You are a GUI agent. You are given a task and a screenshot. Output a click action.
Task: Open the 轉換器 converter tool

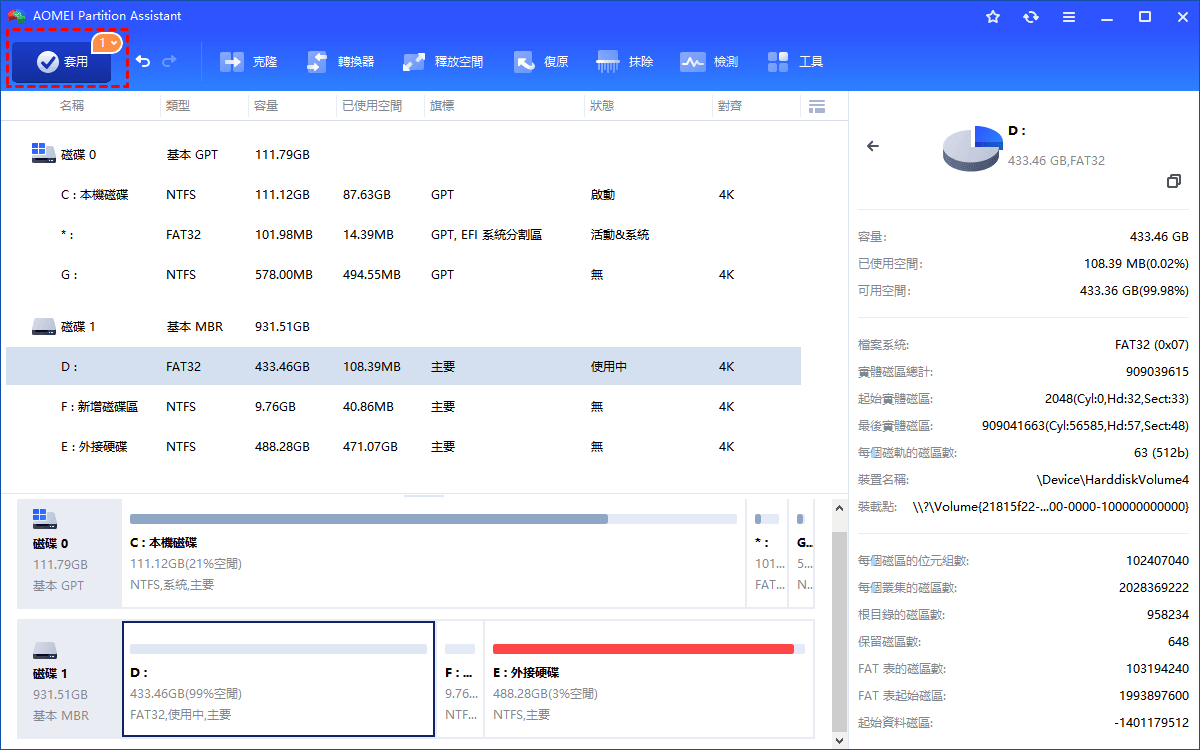(x=340, y=62)
